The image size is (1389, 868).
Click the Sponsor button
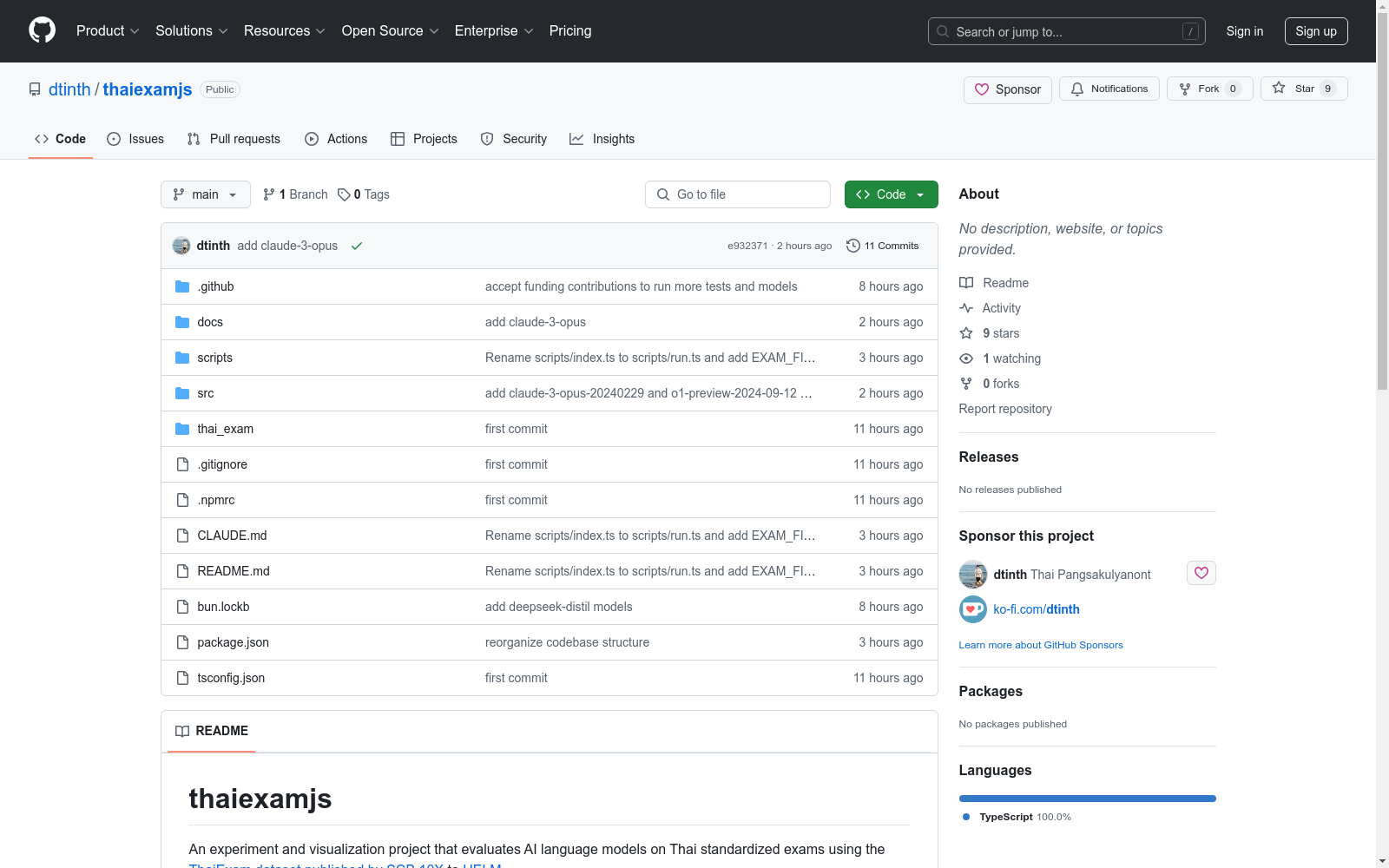[1008, 89]
